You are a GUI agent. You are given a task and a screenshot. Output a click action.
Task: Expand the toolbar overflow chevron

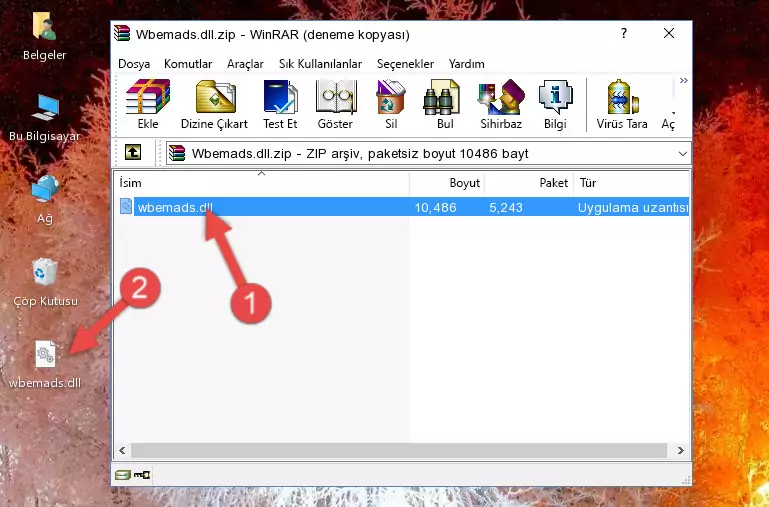click(684, 80)
